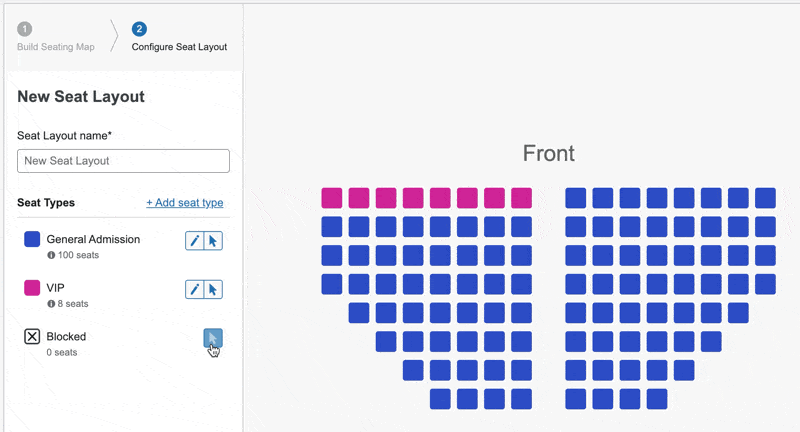Activate the Blocked seat selection cursor
The width and height of the screenshot is (800, 432).
click(x=213, y=338)
